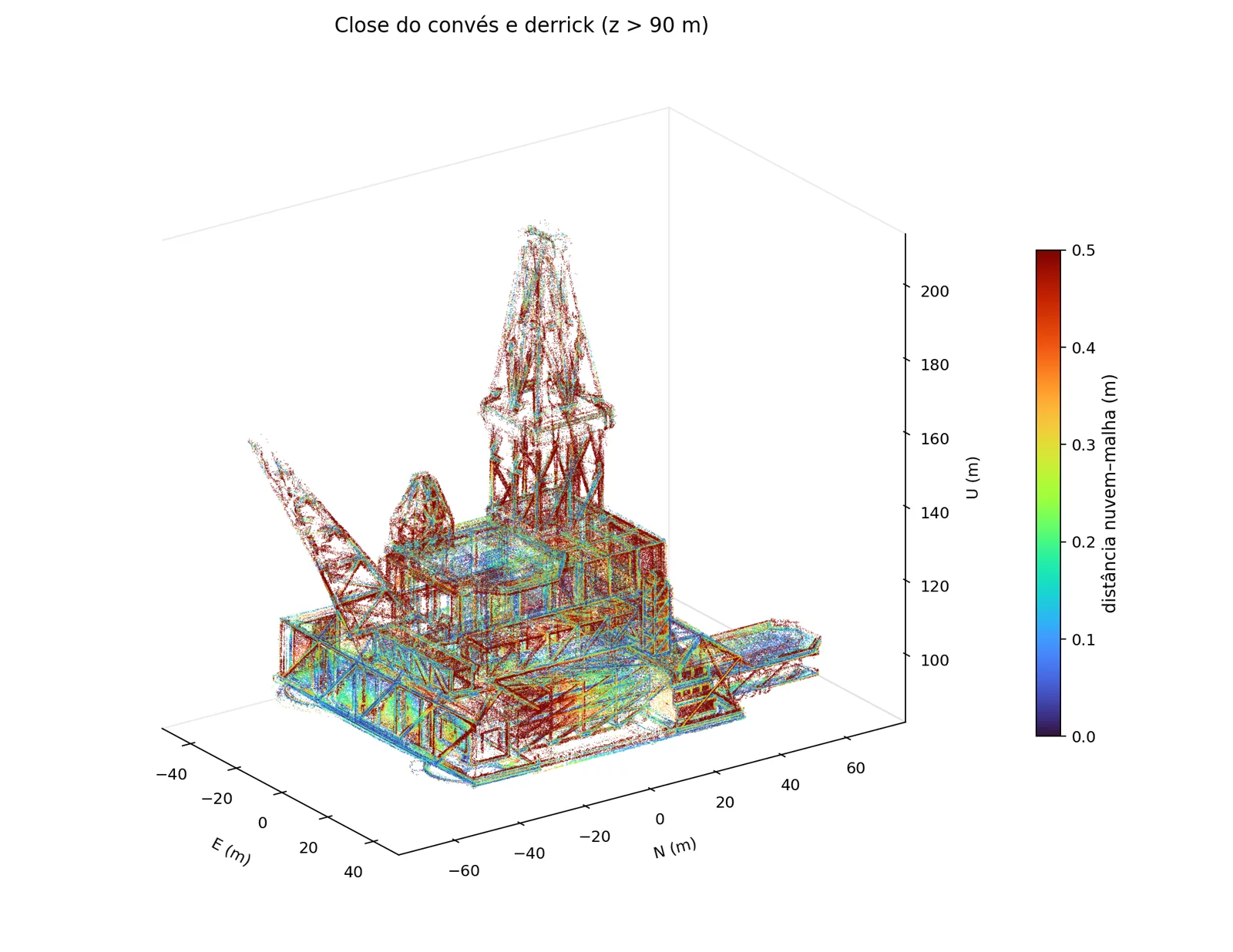1233x952 pixels.
Task: Click the colorbar tick value 0.3
Action: (1083, 445)
